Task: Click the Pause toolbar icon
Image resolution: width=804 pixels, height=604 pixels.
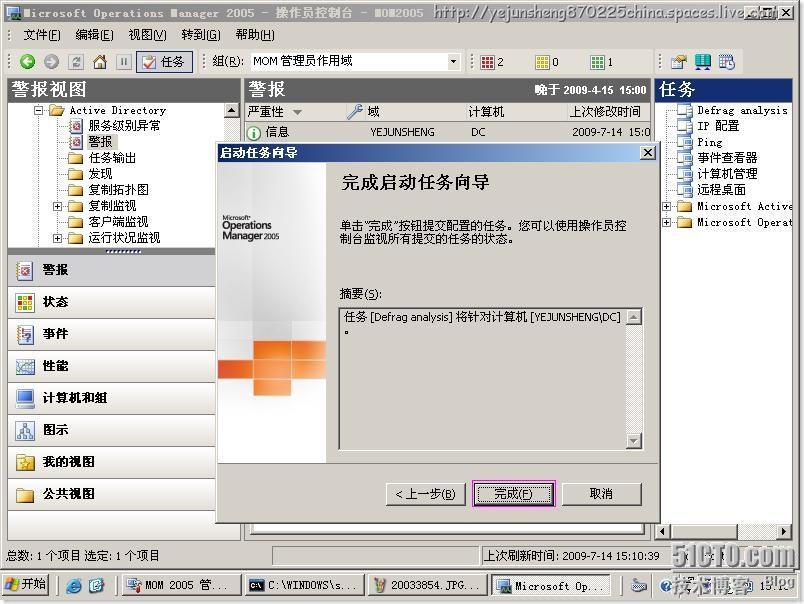Action: 124,62
